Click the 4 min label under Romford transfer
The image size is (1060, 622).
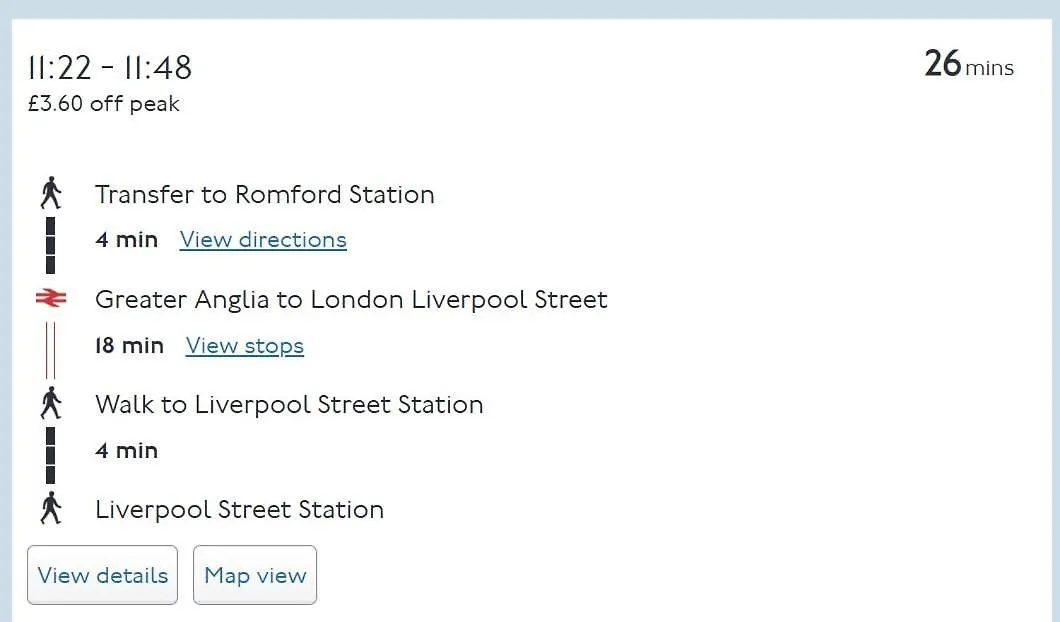126,239
